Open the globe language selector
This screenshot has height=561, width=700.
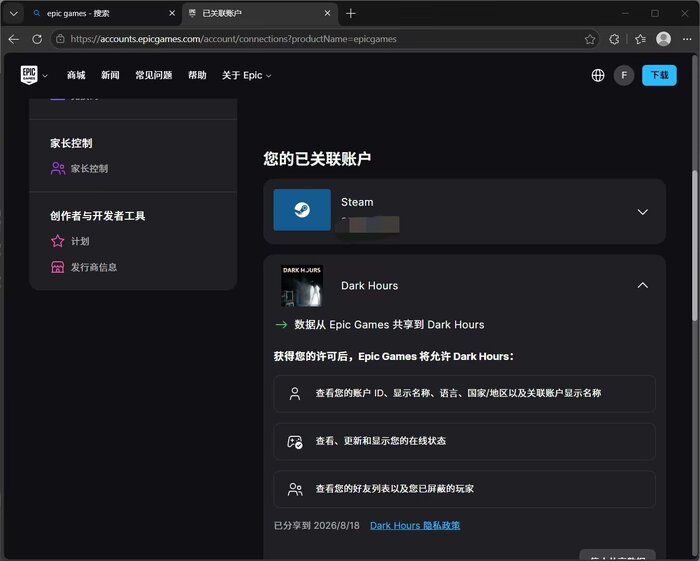pos(598,75)
